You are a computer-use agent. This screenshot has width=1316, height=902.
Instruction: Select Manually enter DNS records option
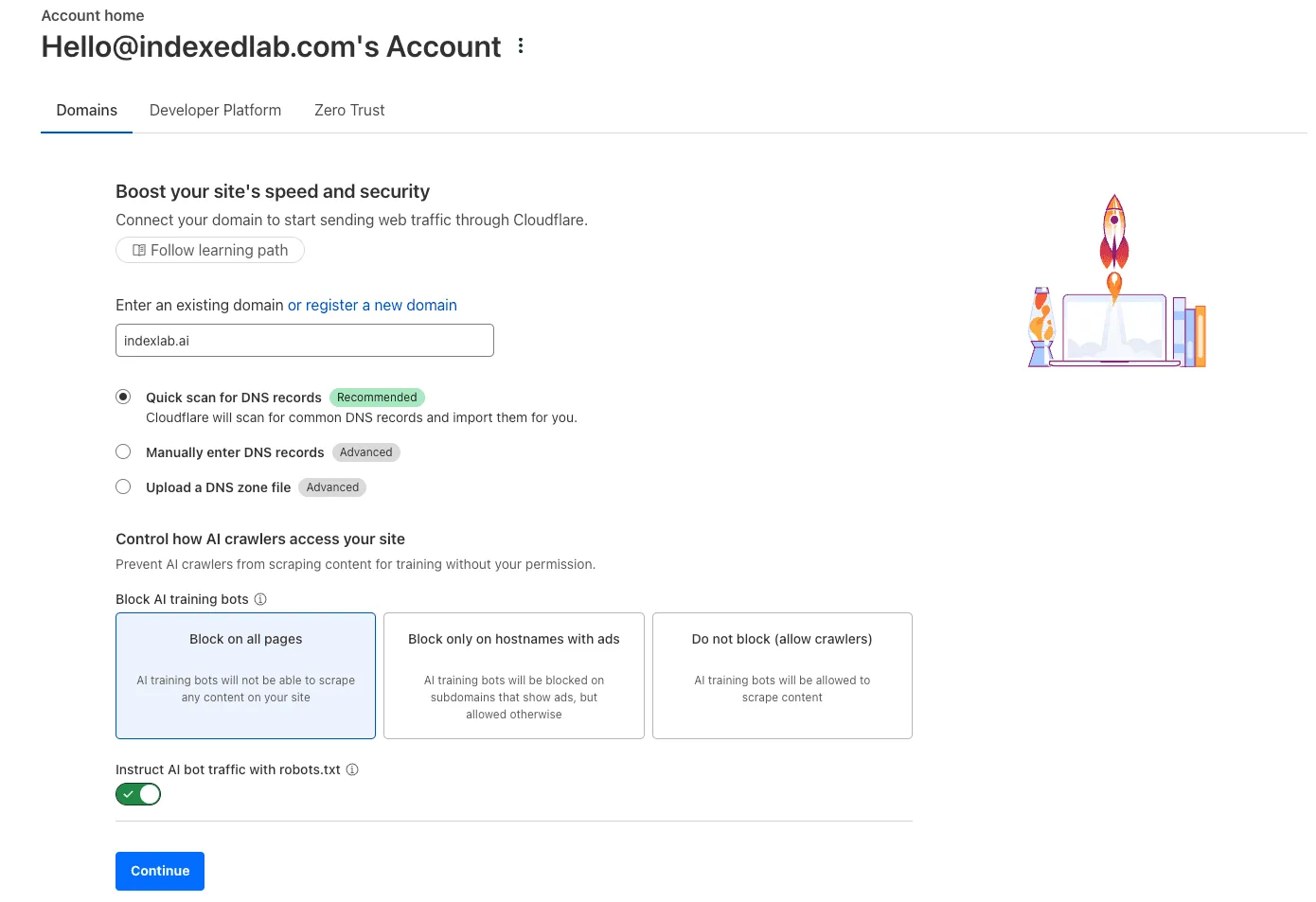[x=123, y=451]
